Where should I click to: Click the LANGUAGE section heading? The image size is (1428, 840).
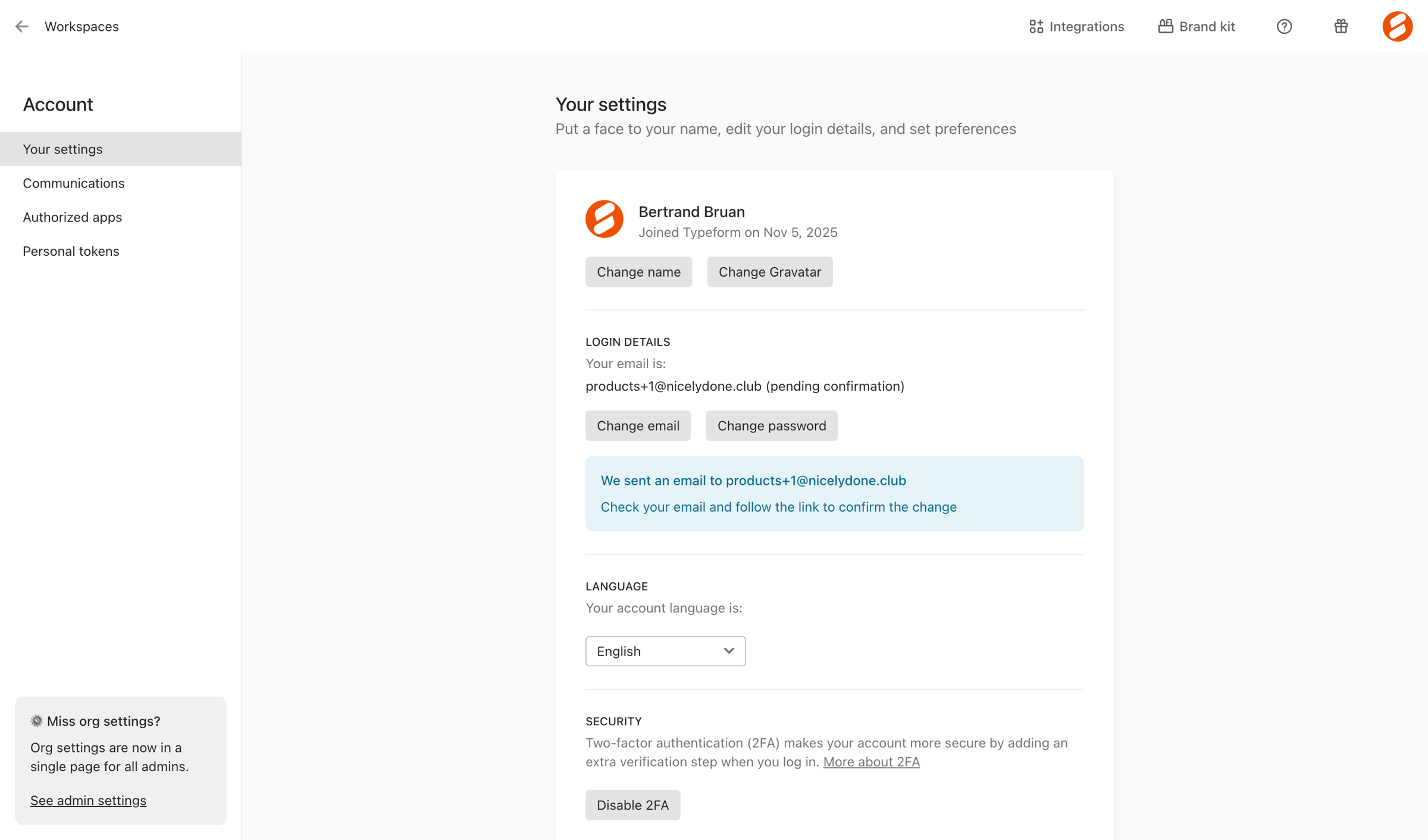point(616,586)
